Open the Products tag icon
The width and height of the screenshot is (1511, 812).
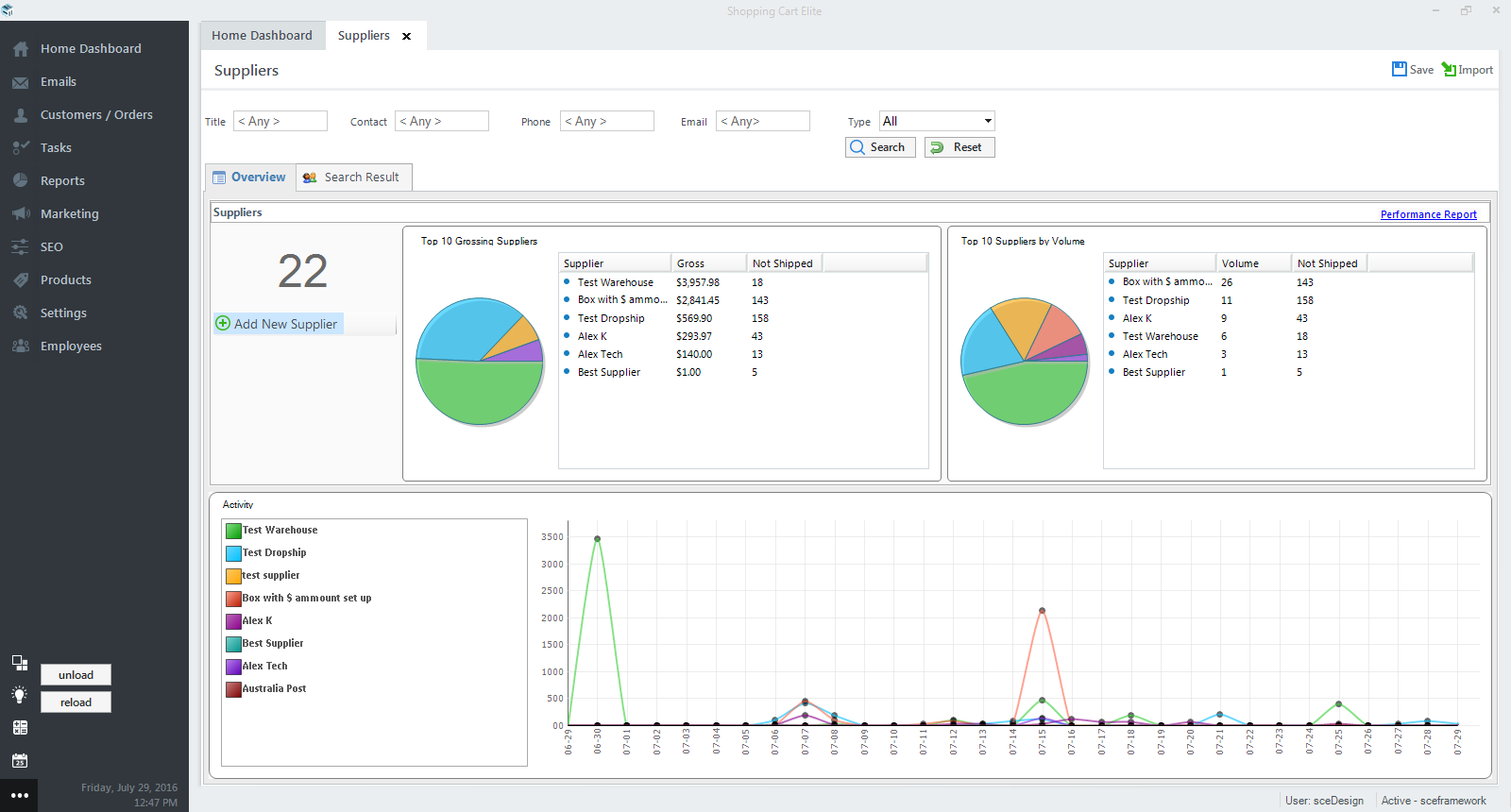[20, 280]
